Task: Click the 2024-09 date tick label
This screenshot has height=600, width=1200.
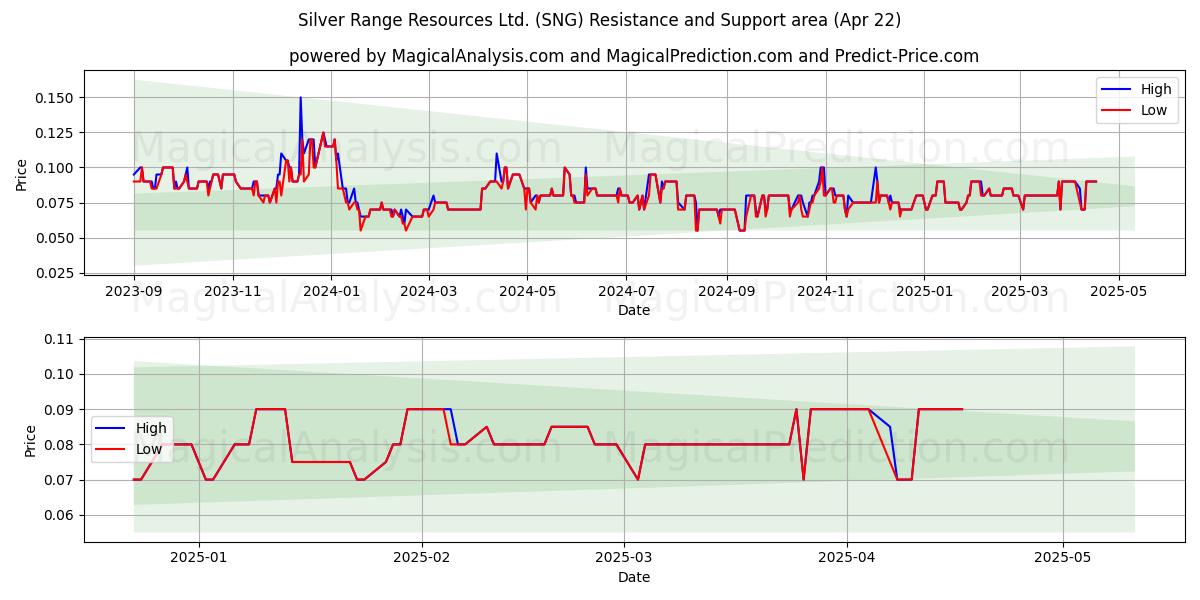Action: 726,291
